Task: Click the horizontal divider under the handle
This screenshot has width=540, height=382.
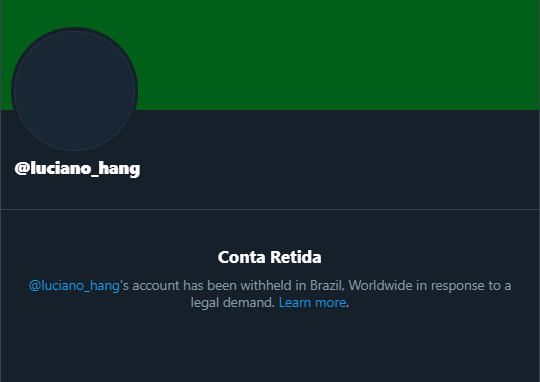Action: coord(270,209)
